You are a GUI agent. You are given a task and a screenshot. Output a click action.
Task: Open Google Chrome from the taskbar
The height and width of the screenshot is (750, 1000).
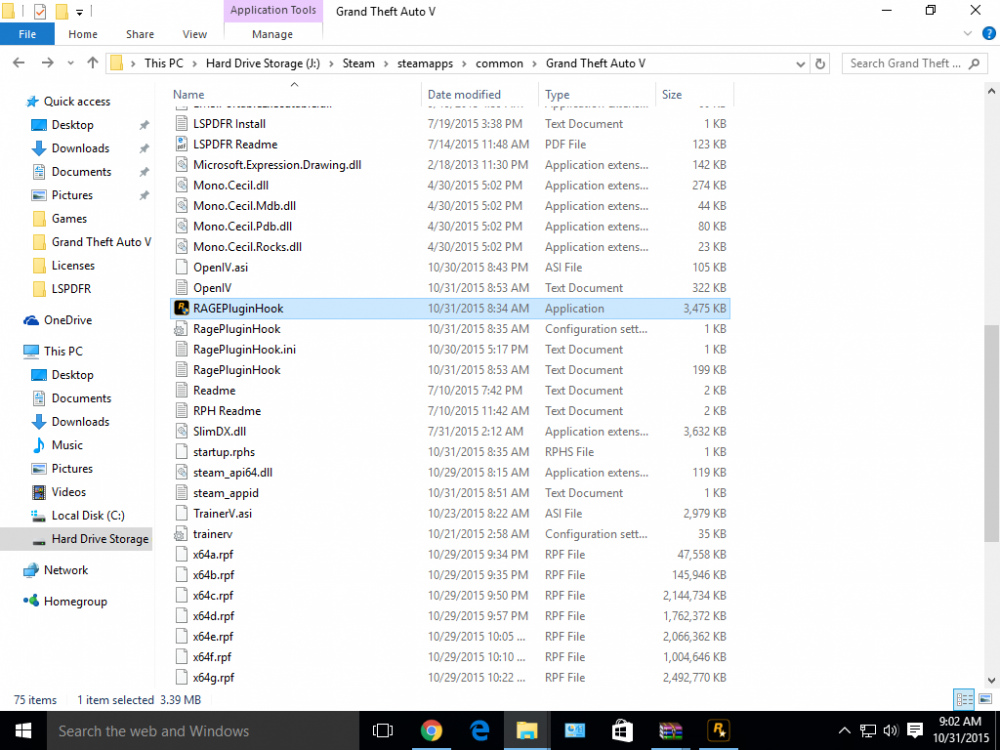point(431,731)
